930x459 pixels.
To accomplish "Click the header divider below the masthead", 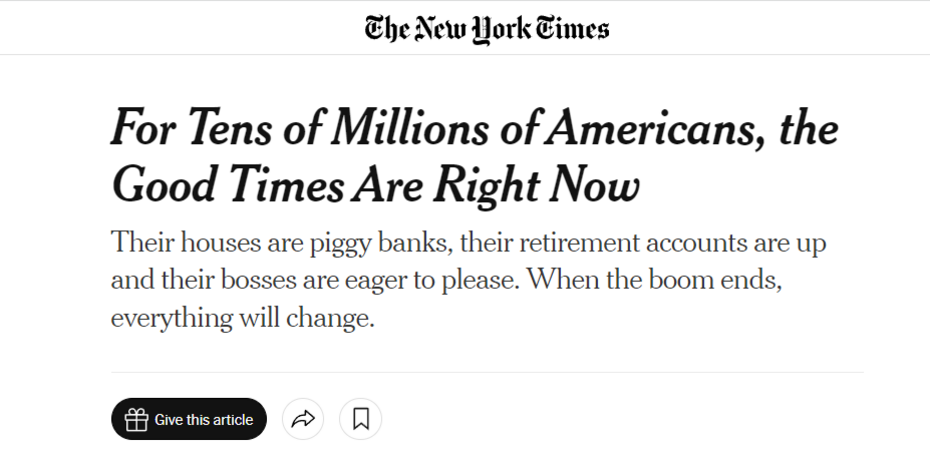I will tap(465, 55).
